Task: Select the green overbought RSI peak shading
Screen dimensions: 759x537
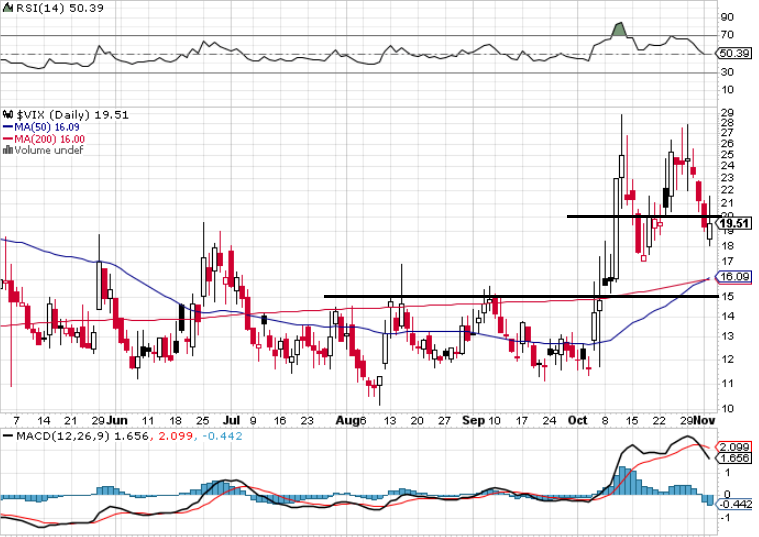Action: pos(618,30)
